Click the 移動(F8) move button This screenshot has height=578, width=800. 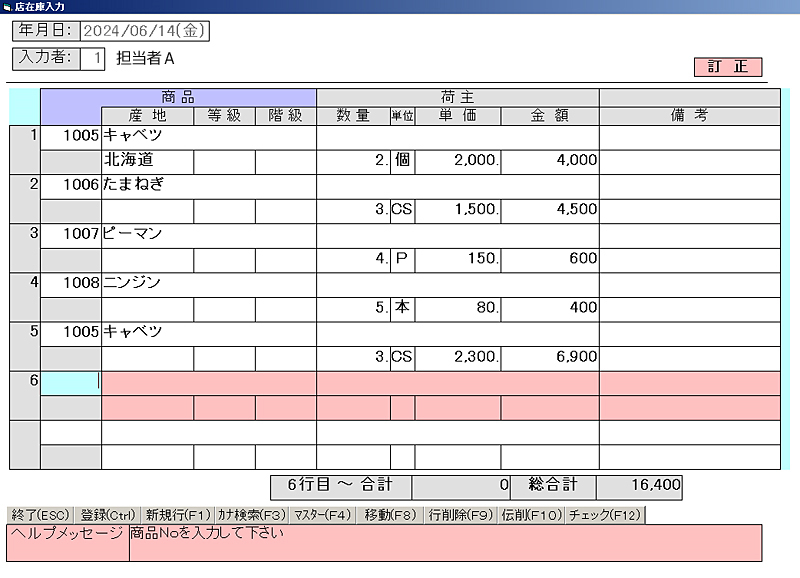click(x=389, y=515)
